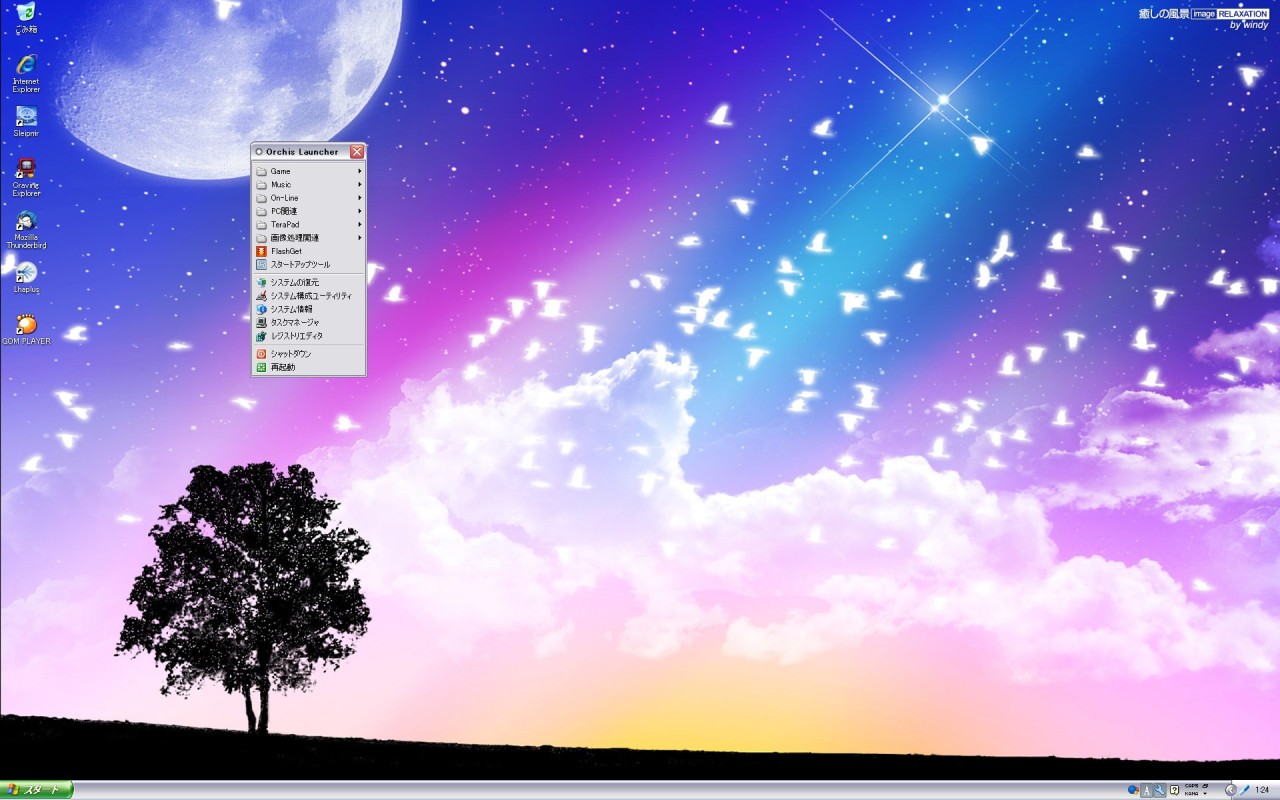
Task: Open the Windows スタート button
Action: [37, 790]
